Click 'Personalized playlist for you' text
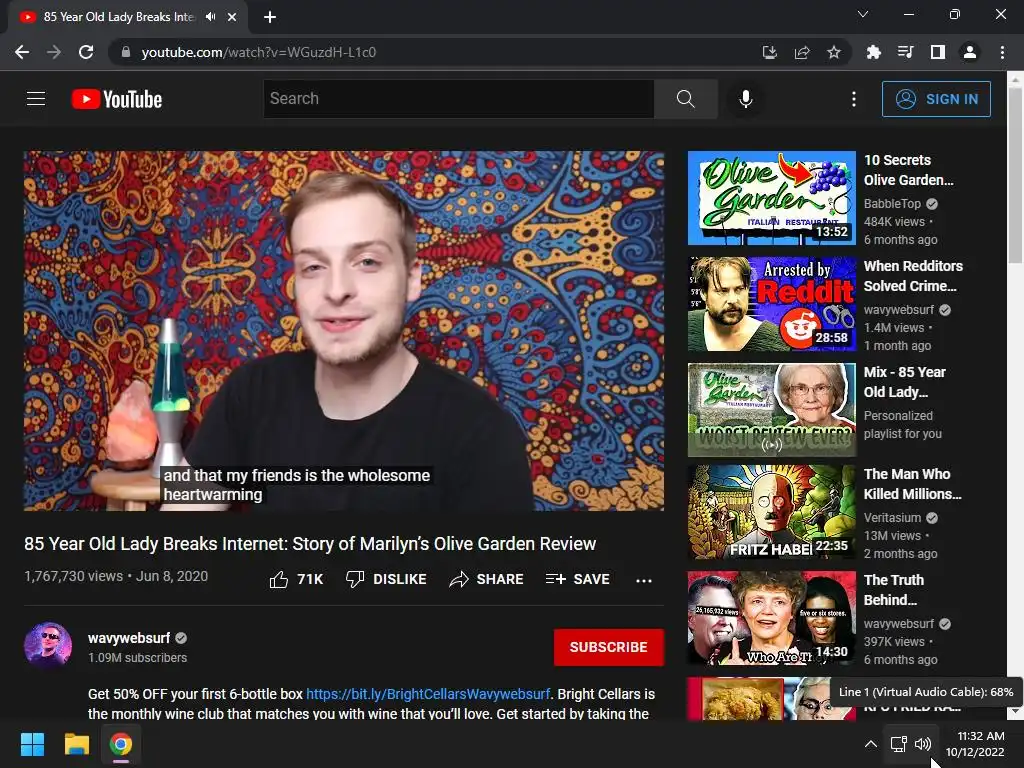 pos(903,424)
